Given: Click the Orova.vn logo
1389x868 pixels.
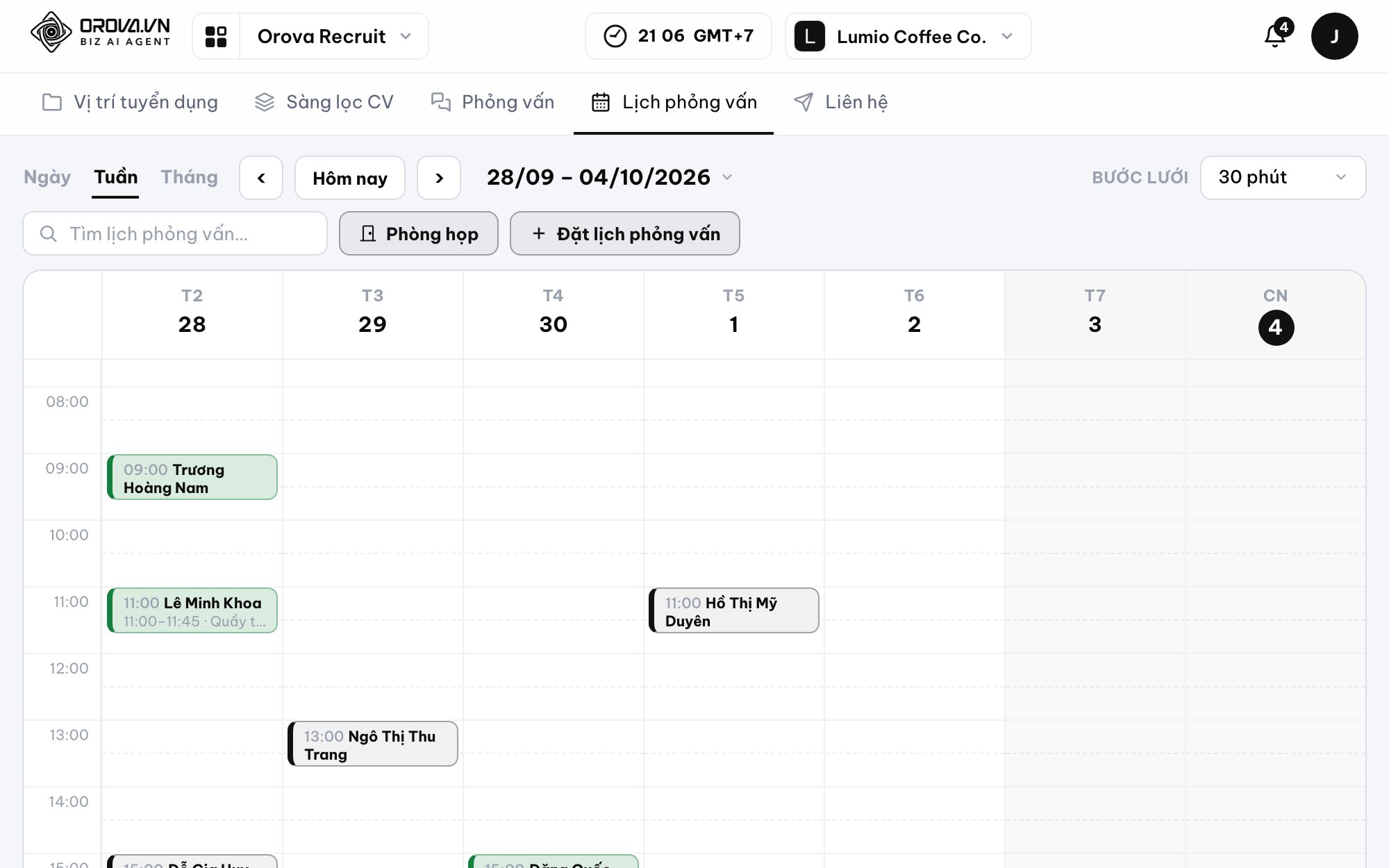Looking at the screenshot, I should [x=100, y=33].
